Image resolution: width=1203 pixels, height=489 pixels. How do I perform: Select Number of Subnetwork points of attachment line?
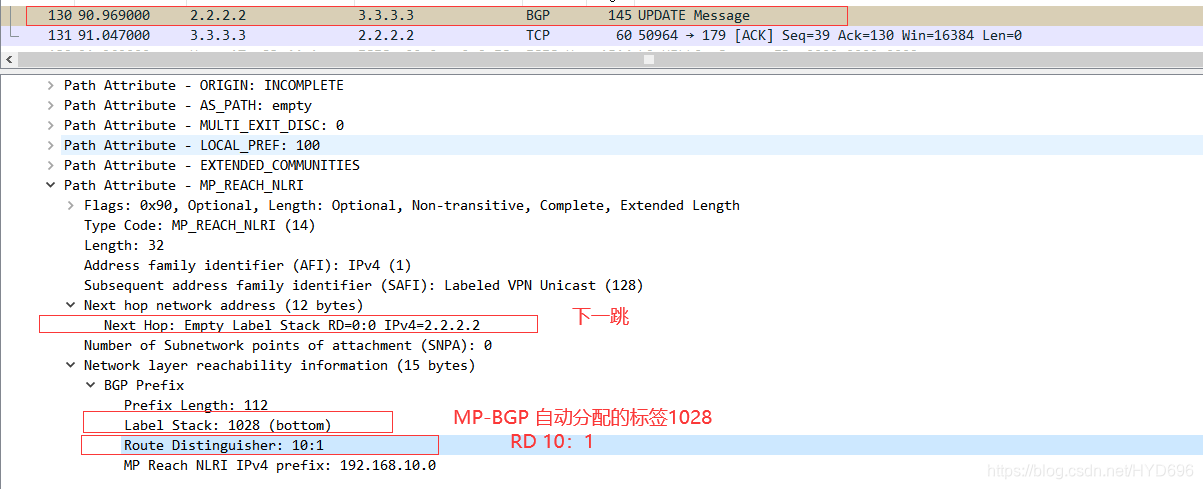(288, 345)
